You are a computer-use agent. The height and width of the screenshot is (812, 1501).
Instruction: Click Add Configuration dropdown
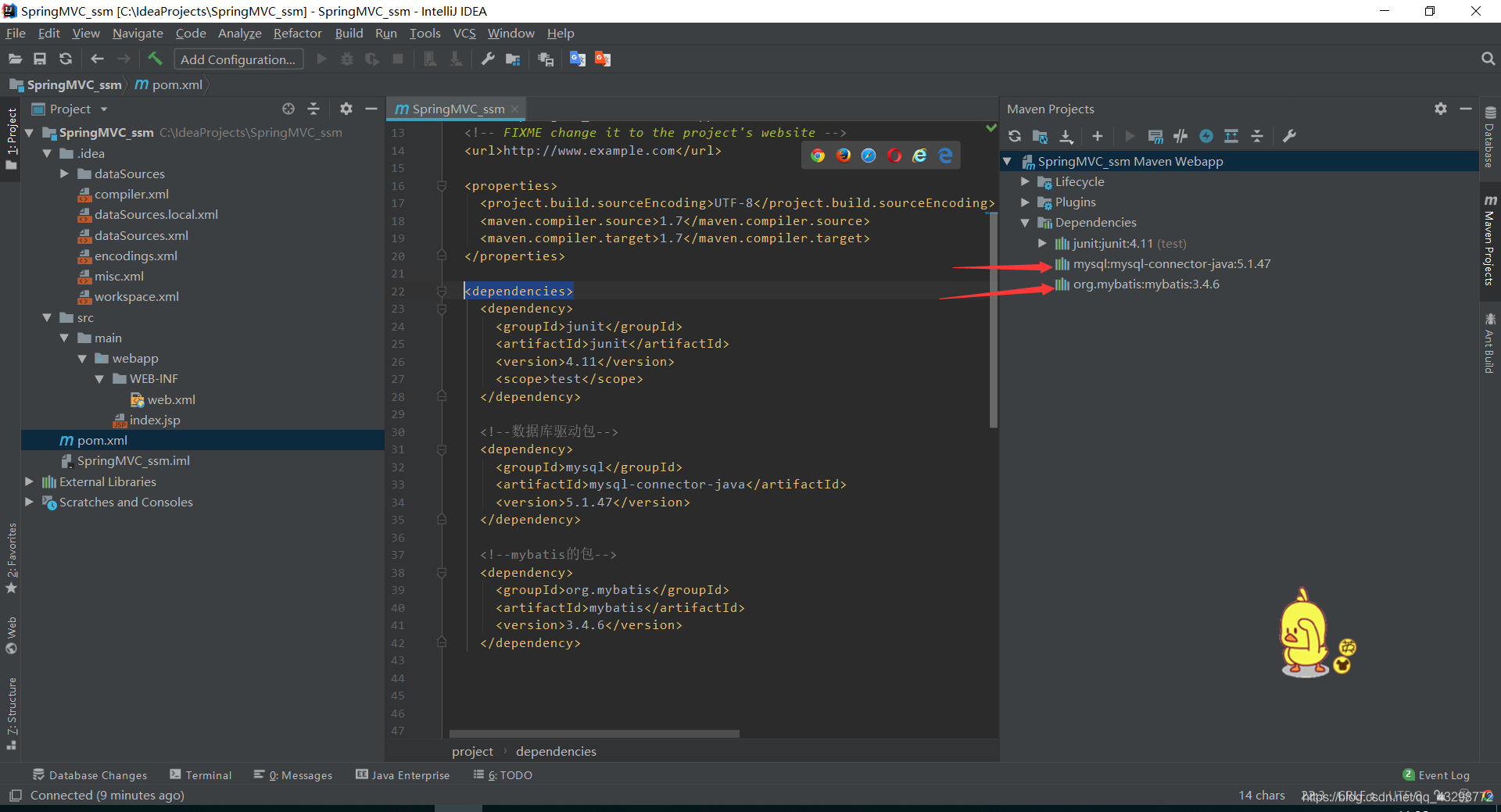[x=238, y=59]
